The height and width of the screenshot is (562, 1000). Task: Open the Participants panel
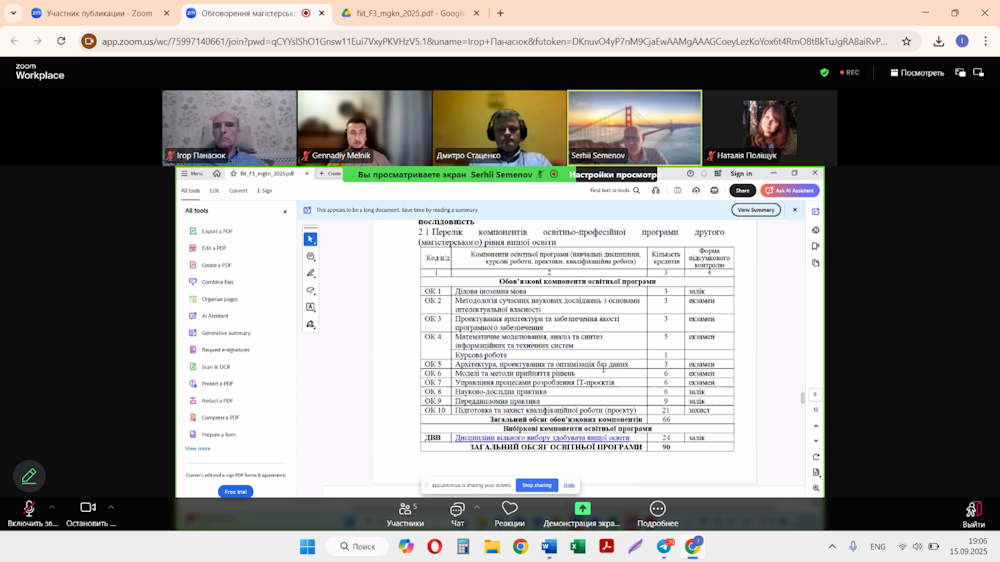405,509
